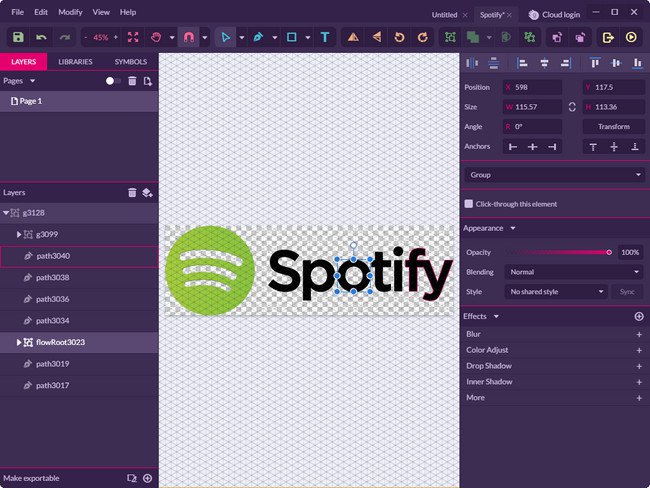Toggle the left anchor
The height and width of the screenshot is (488, 650).
[x=513, y=147]
